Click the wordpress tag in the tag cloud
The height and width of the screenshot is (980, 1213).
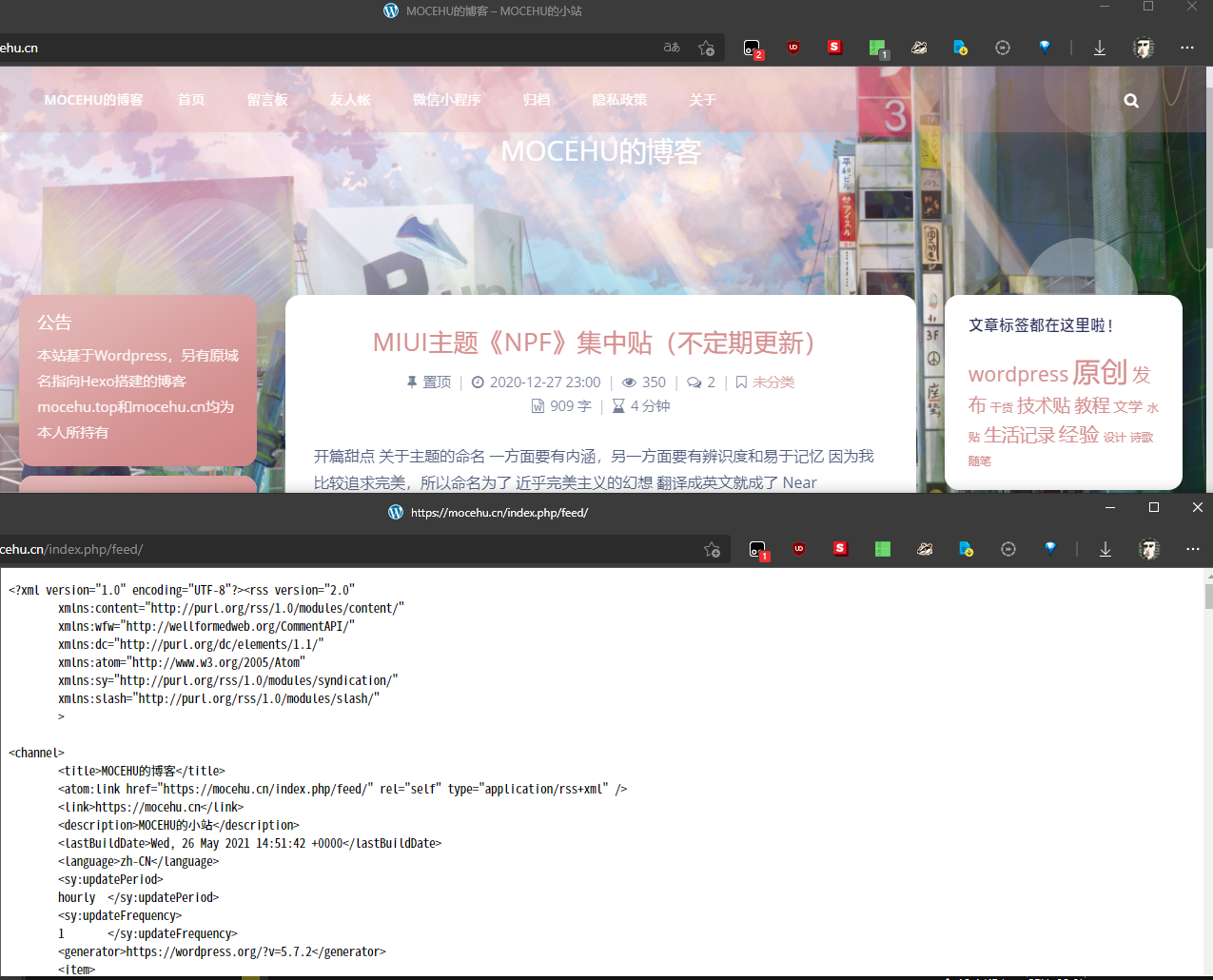[1018, 374]
